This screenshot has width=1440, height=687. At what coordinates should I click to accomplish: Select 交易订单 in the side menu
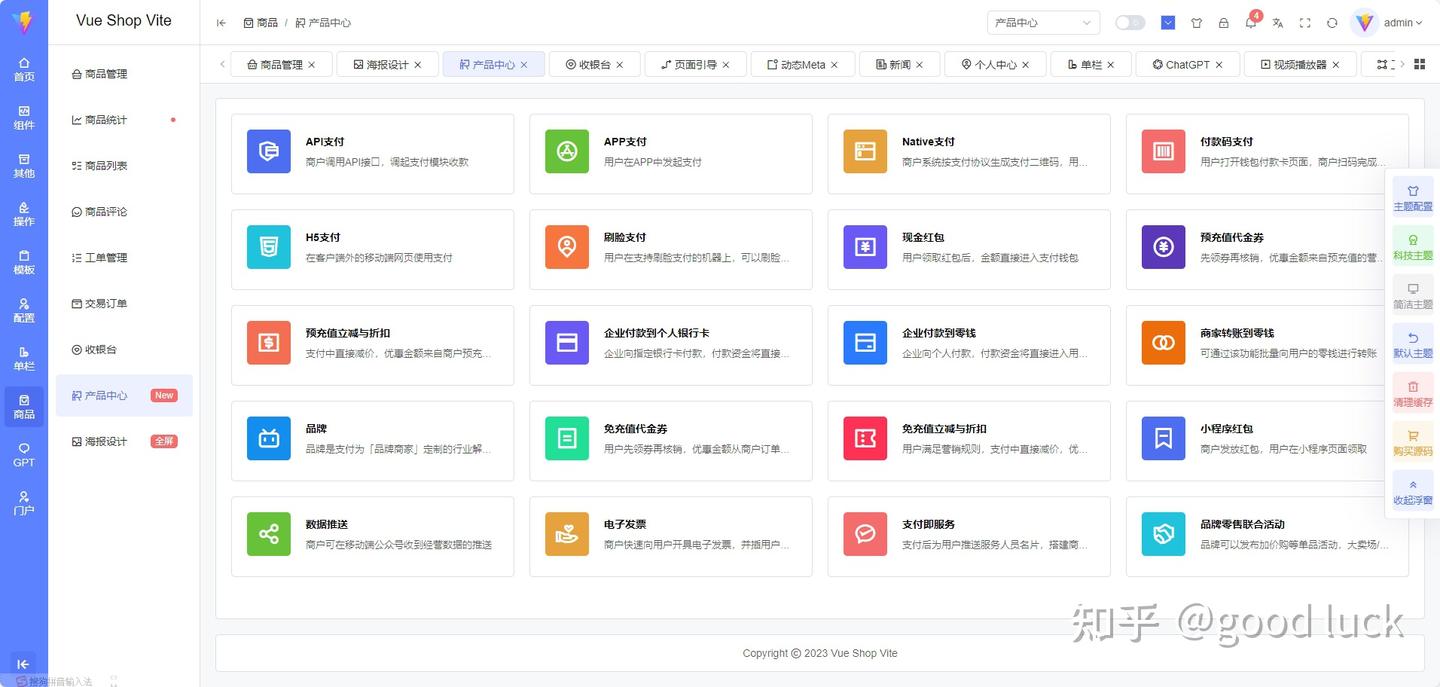pos(124,304)
